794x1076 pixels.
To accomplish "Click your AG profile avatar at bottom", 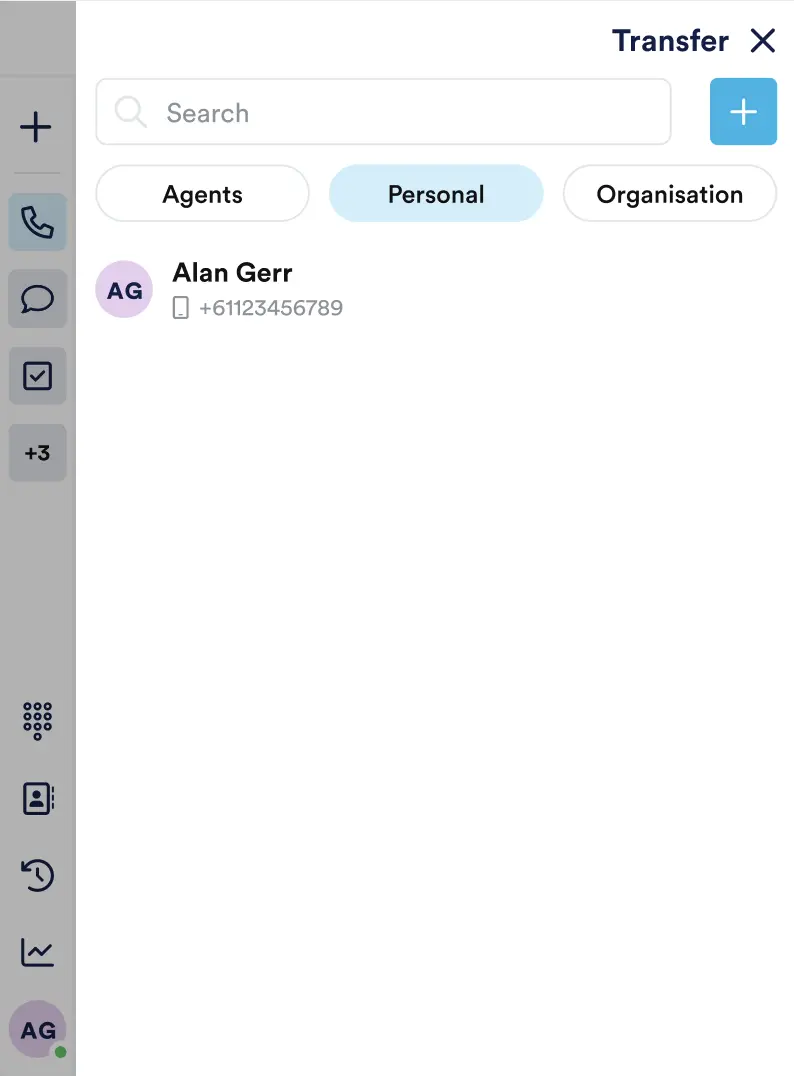I will (x=37, y=1028).
